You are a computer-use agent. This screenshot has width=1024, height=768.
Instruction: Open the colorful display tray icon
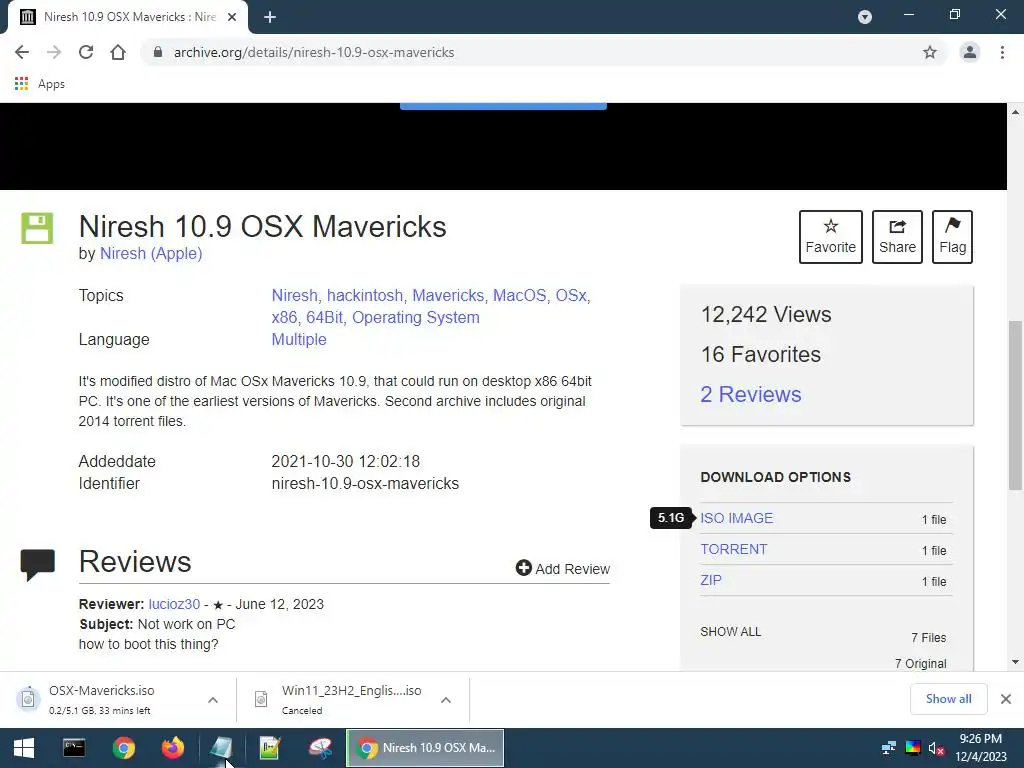click(913, 748)
